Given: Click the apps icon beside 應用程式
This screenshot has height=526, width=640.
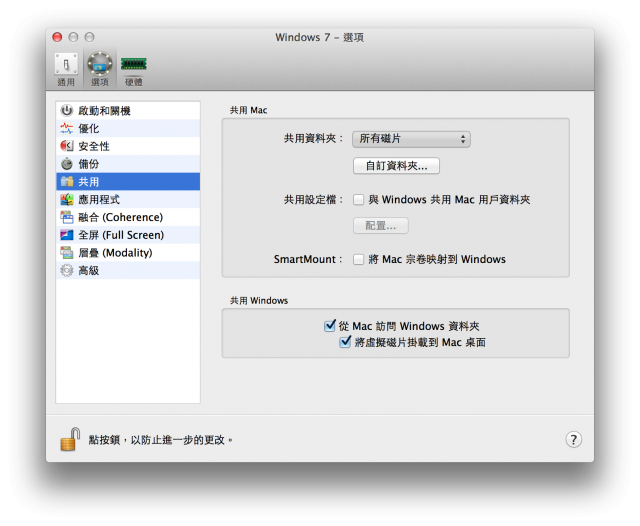Looking at the screenshot, I should 67,199.
